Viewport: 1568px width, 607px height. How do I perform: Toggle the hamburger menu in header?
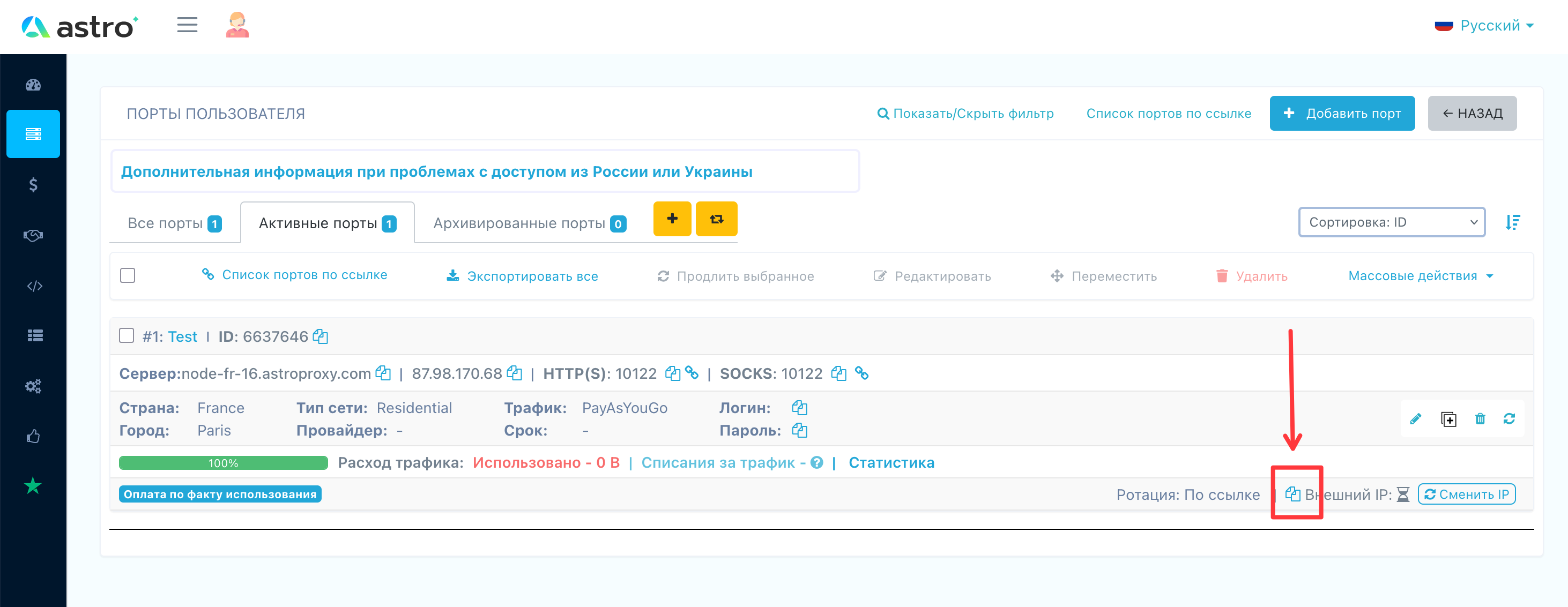click(188, 25)
